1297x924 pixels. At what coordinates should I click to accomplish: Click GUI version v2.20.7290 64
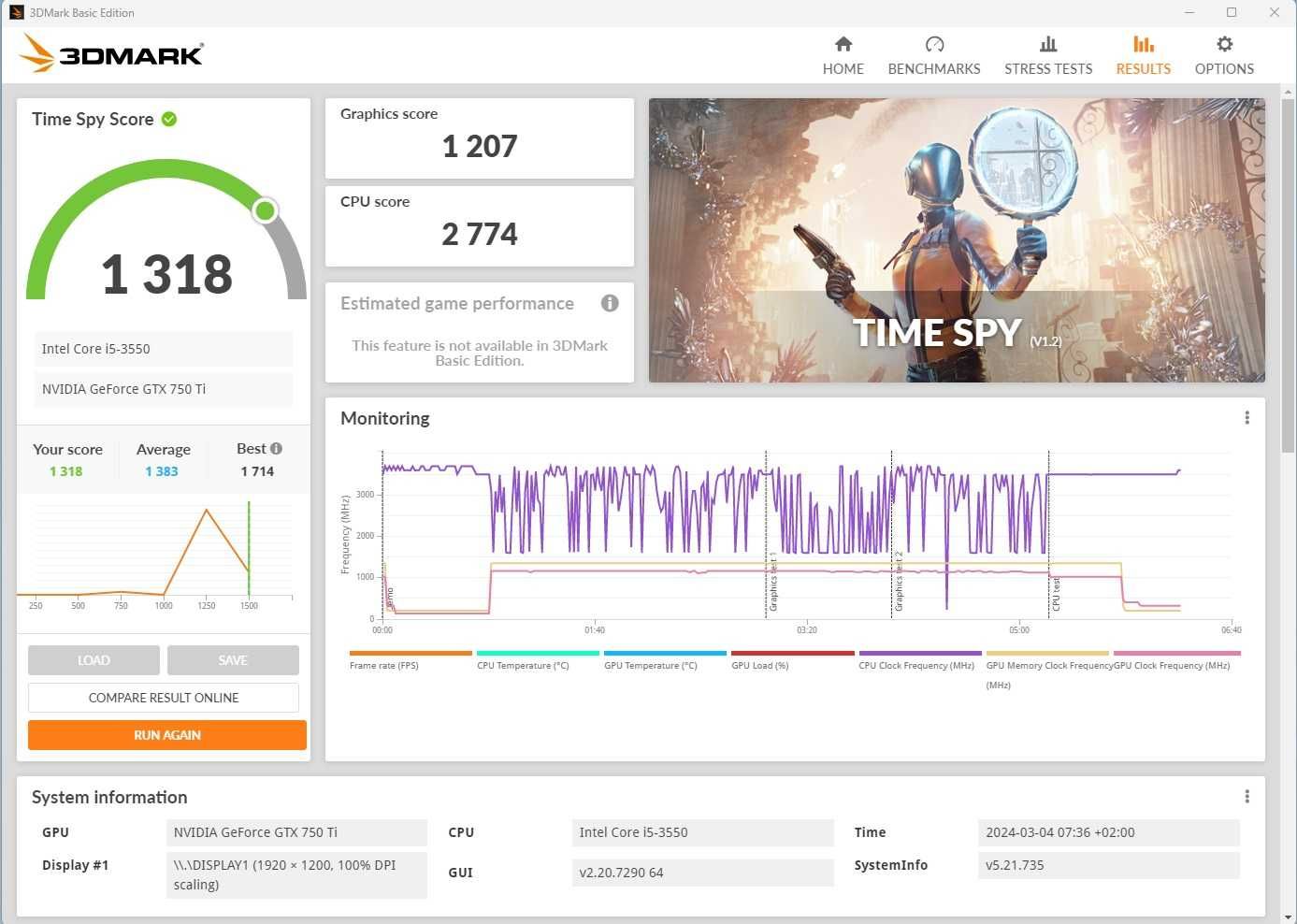click(702, 873)
